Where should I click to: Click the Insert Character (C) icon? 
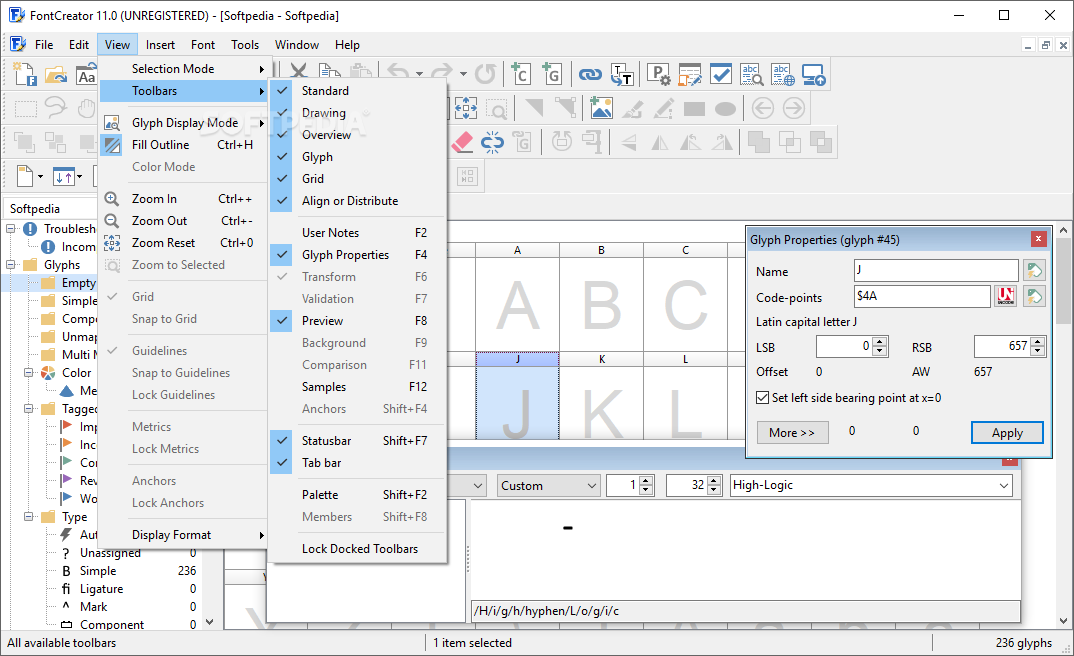(521, 73)
